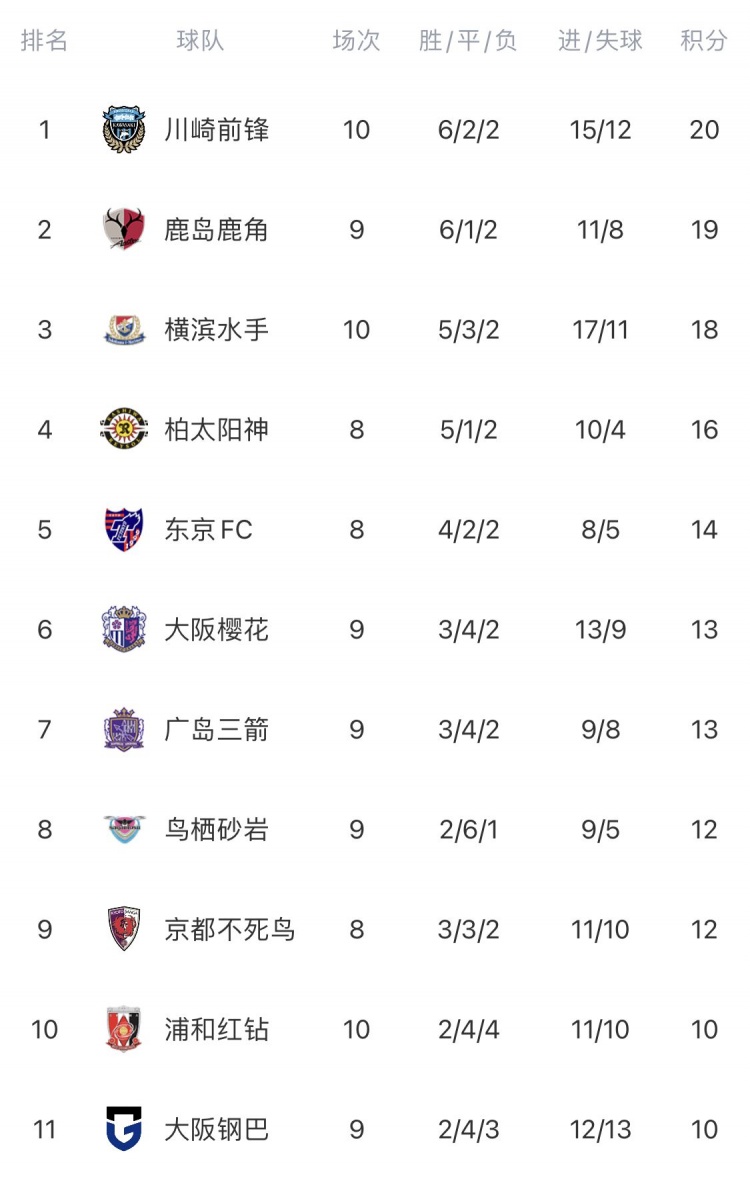Select the Sanfrecce Hiroshima purple badge
This screenshot has height=1181, width=750.
coord(123,729)
